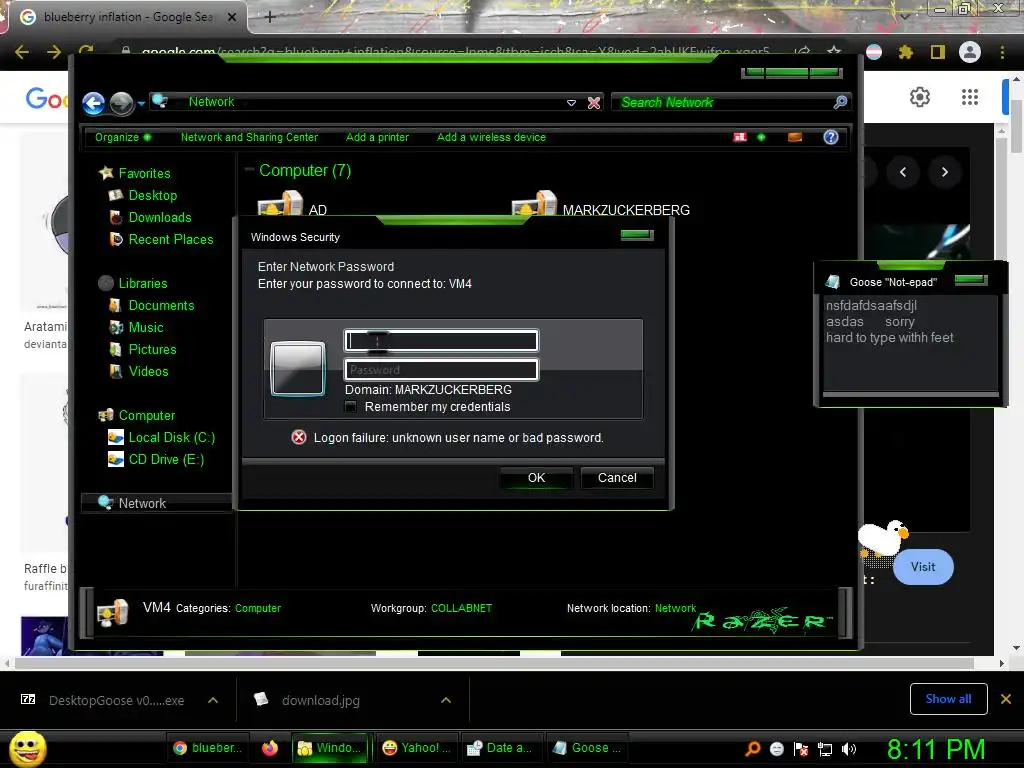
Task: Switch to Date a... taskbar item
Action: pyautogui.click(x=501, y=748)
